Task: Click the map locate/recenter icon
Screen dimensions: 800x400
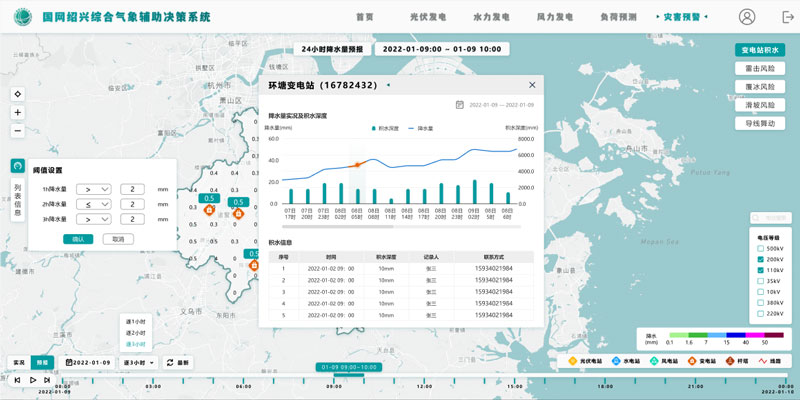Action: coord(17,94)
